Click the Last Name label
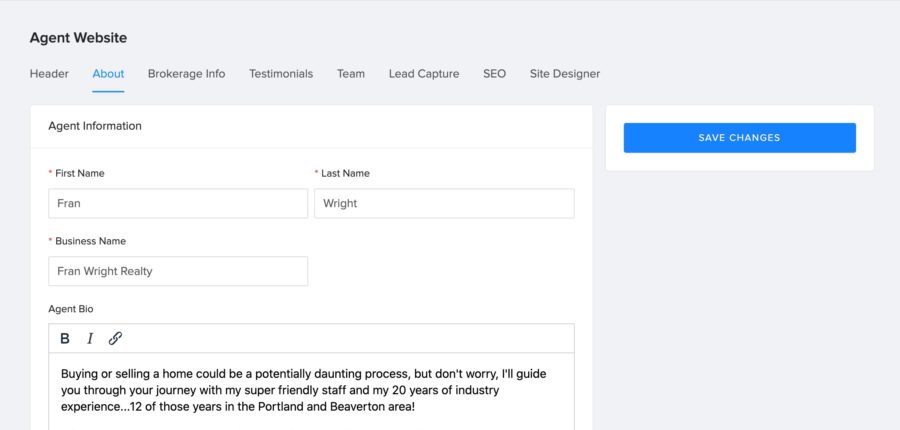900x430 pixels. (345, 173)
